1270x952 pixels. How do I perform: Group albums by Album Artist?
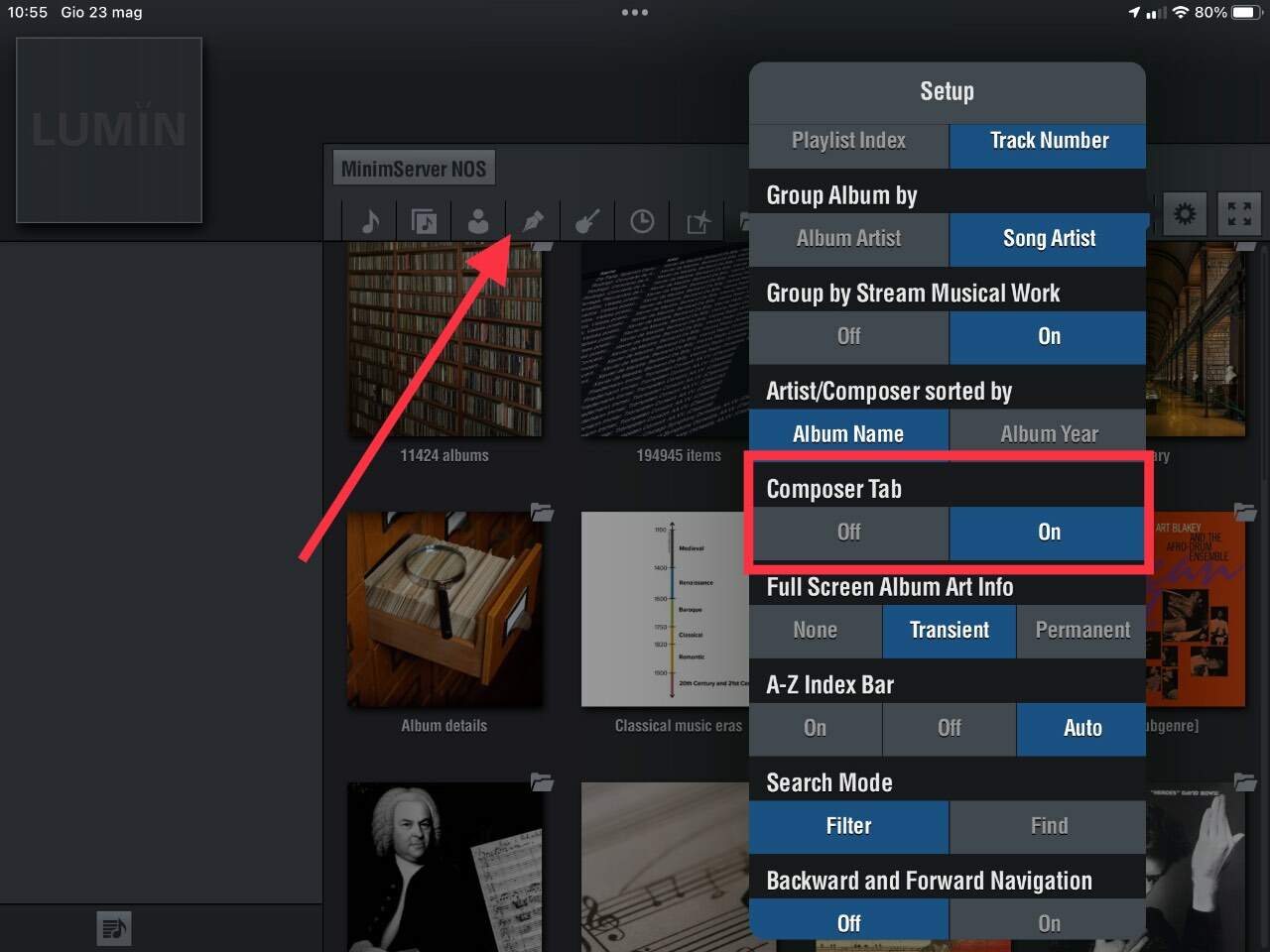849,239
